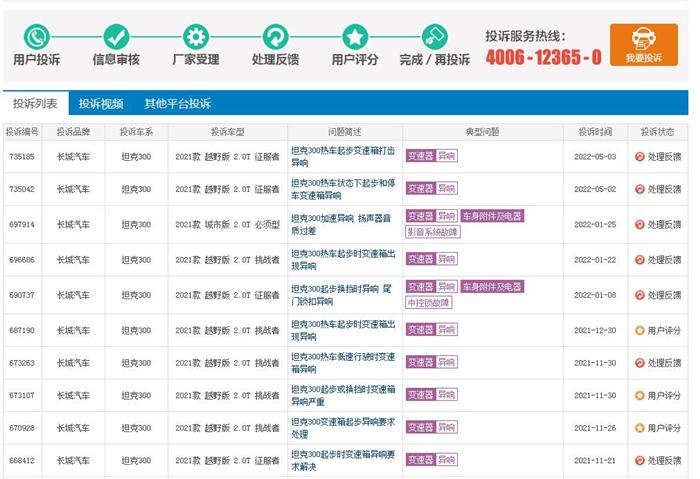
Task: Open complaint 坦克300加速异响 扬声器音质过差
Action: [x=341, y=225]
